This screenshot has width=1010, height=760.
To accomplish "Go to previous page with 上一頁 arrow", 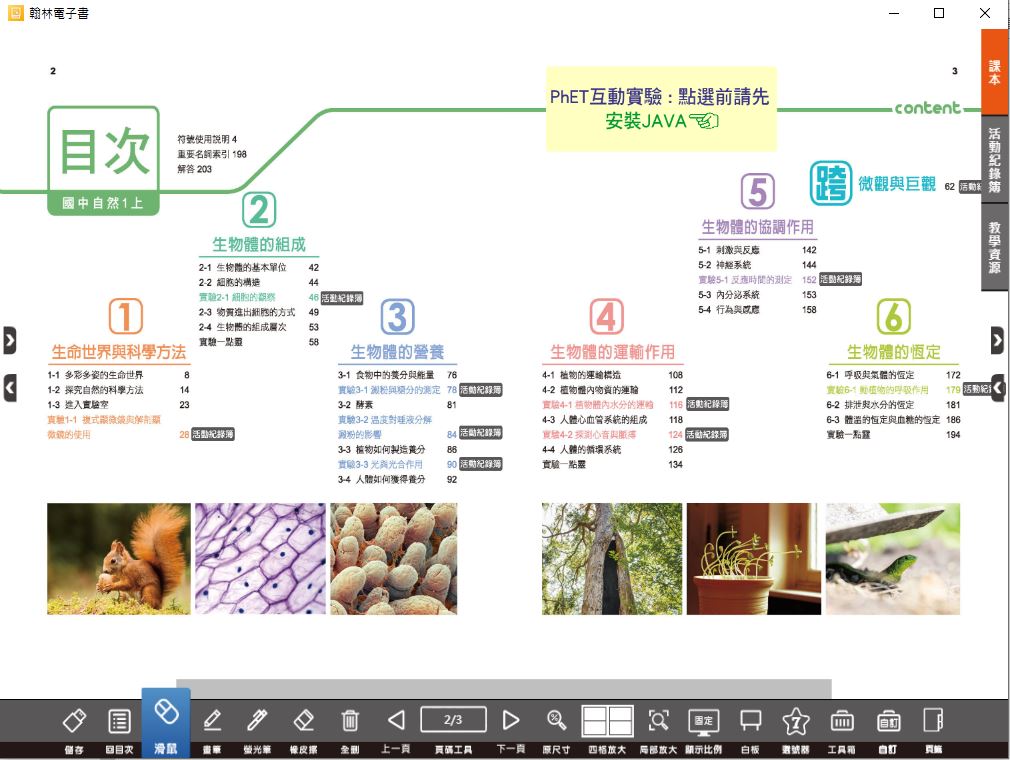I will pyautogui.click(x=395, y=730).
